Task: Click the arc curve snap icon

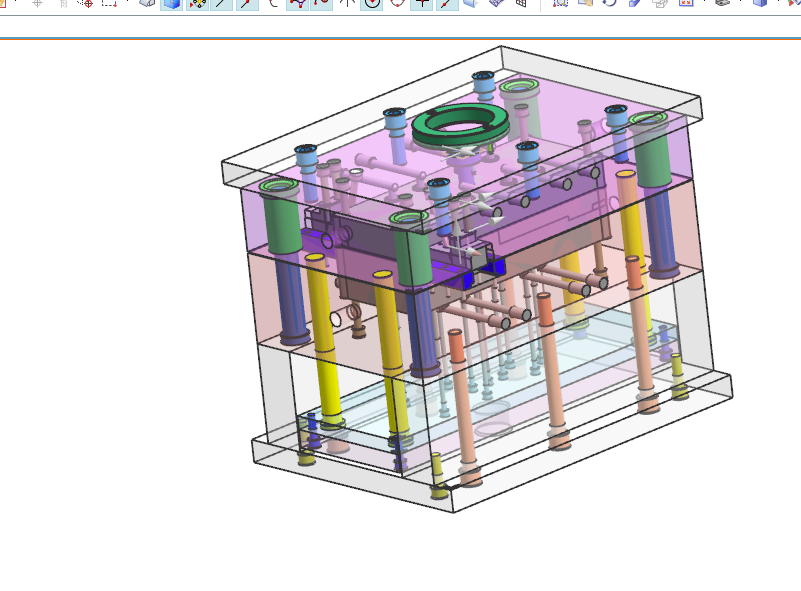Action: (x=273, y=3)
